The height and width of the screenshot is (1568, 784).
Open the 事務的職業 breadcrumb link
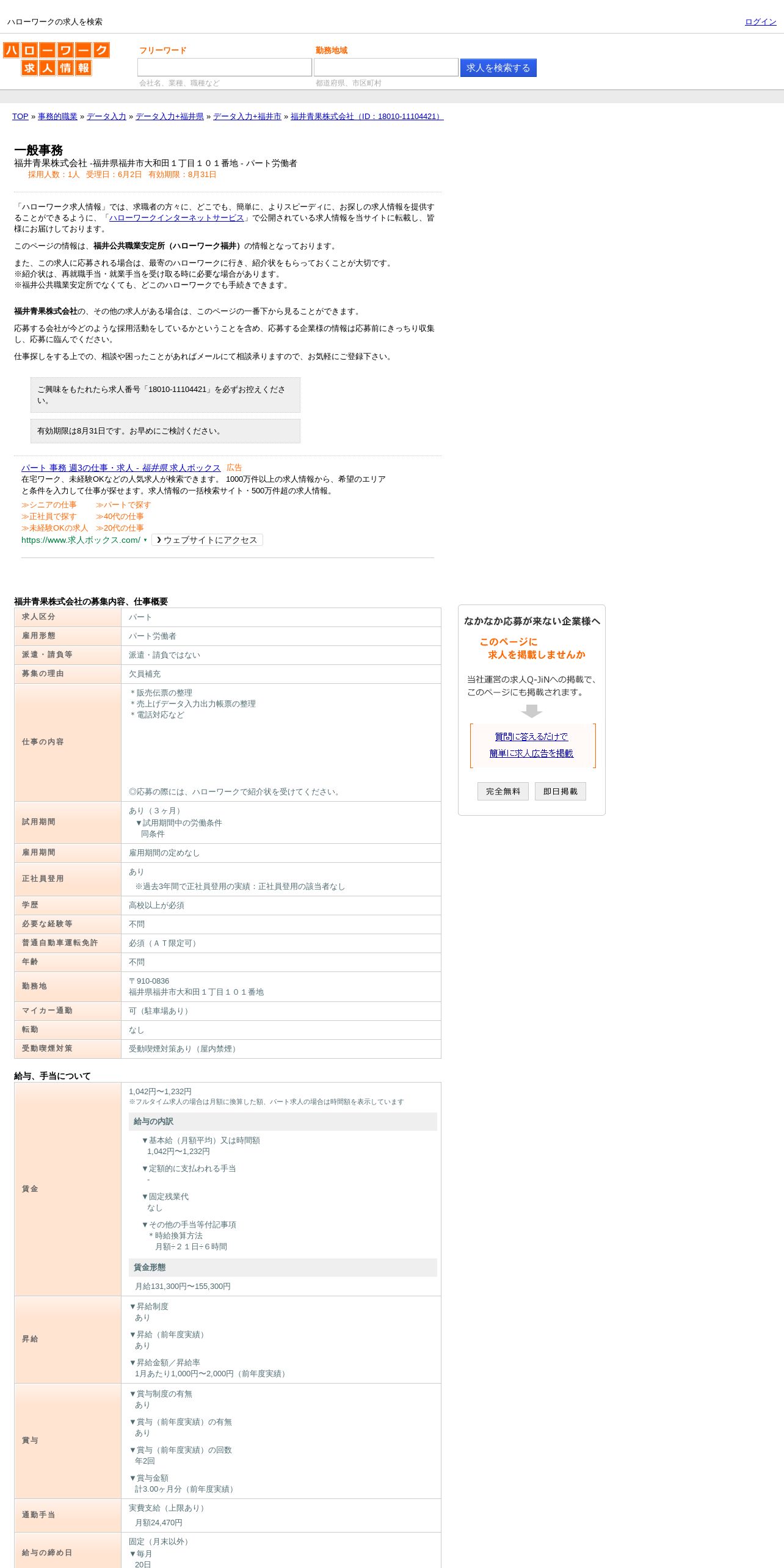click(x=57, y=116)
